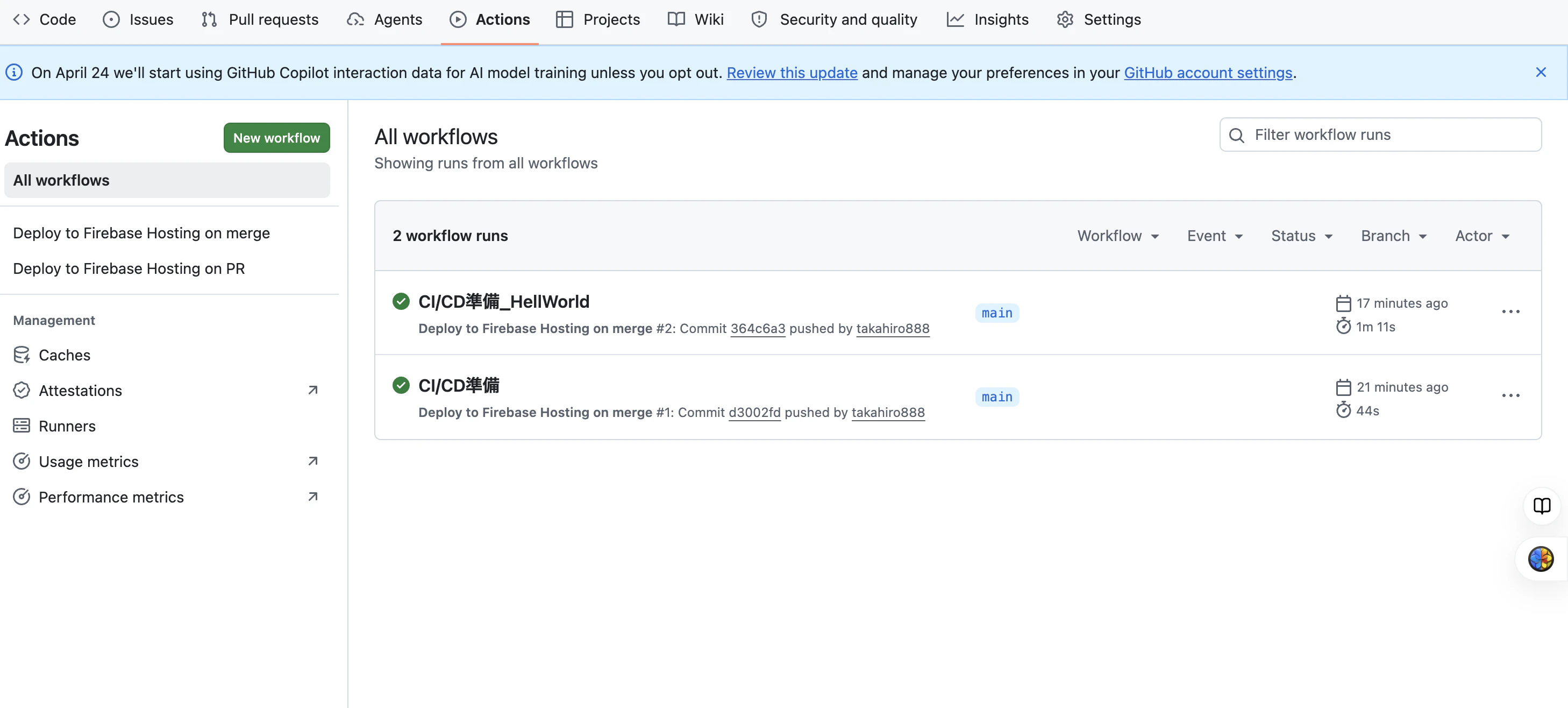Expand the Event filter dropdown

pyautogui.click(x=1214, y=236)
